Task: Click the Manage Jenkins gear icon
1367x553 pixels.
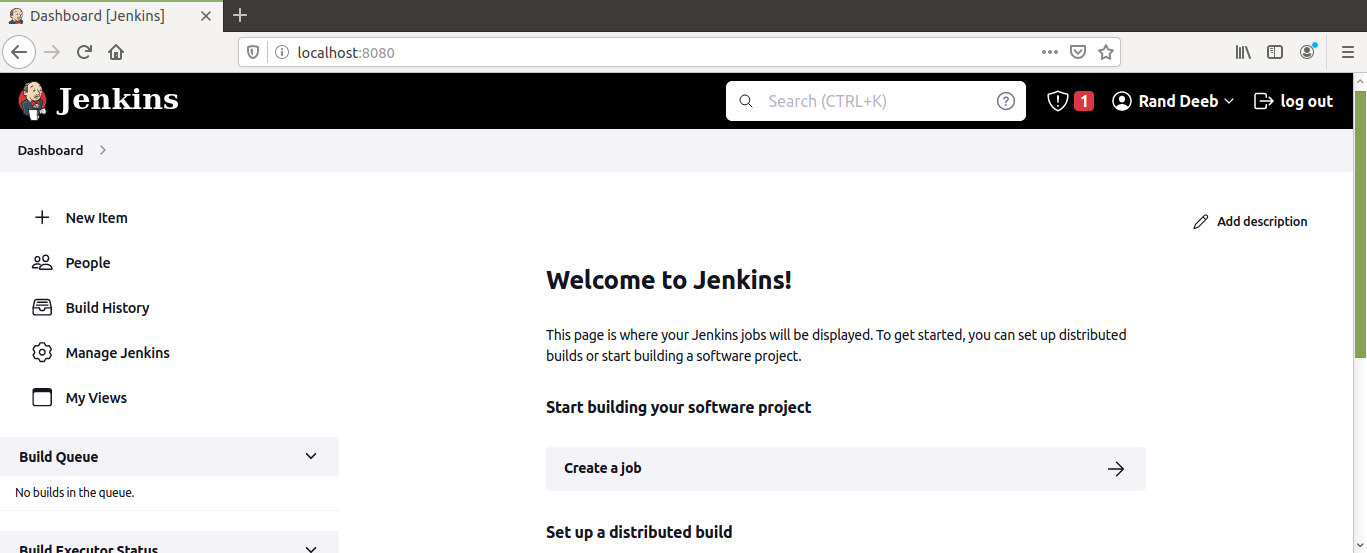Action: coord(42,352)
